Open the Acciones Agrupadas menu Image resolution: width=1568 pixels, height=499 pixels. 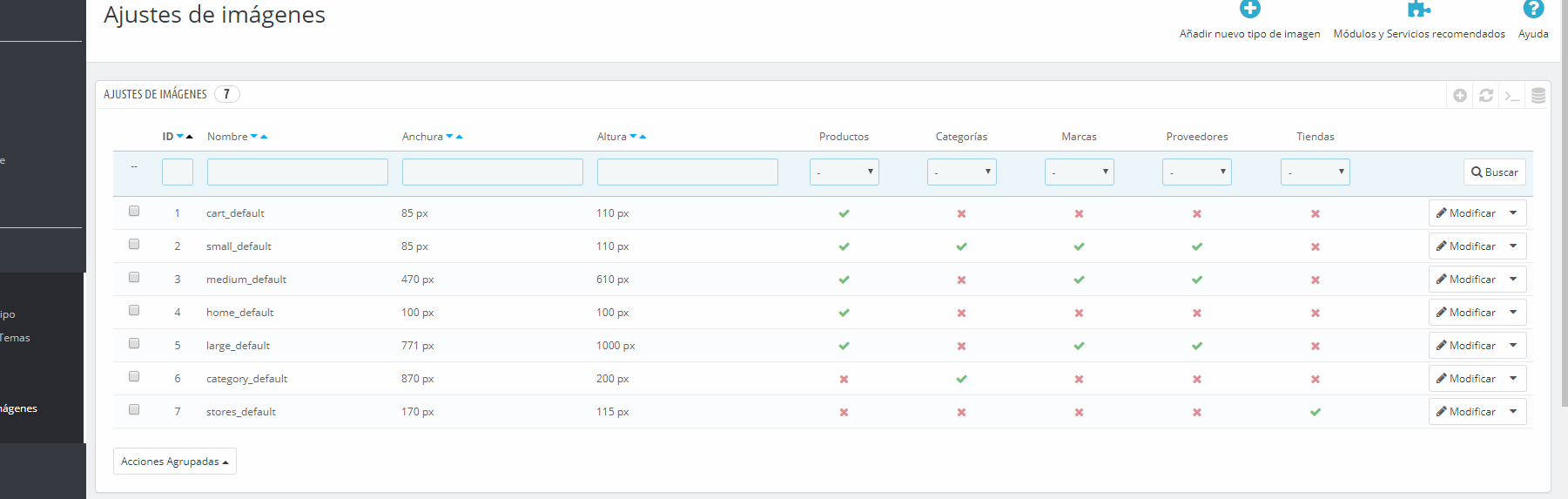coord(174,462)
